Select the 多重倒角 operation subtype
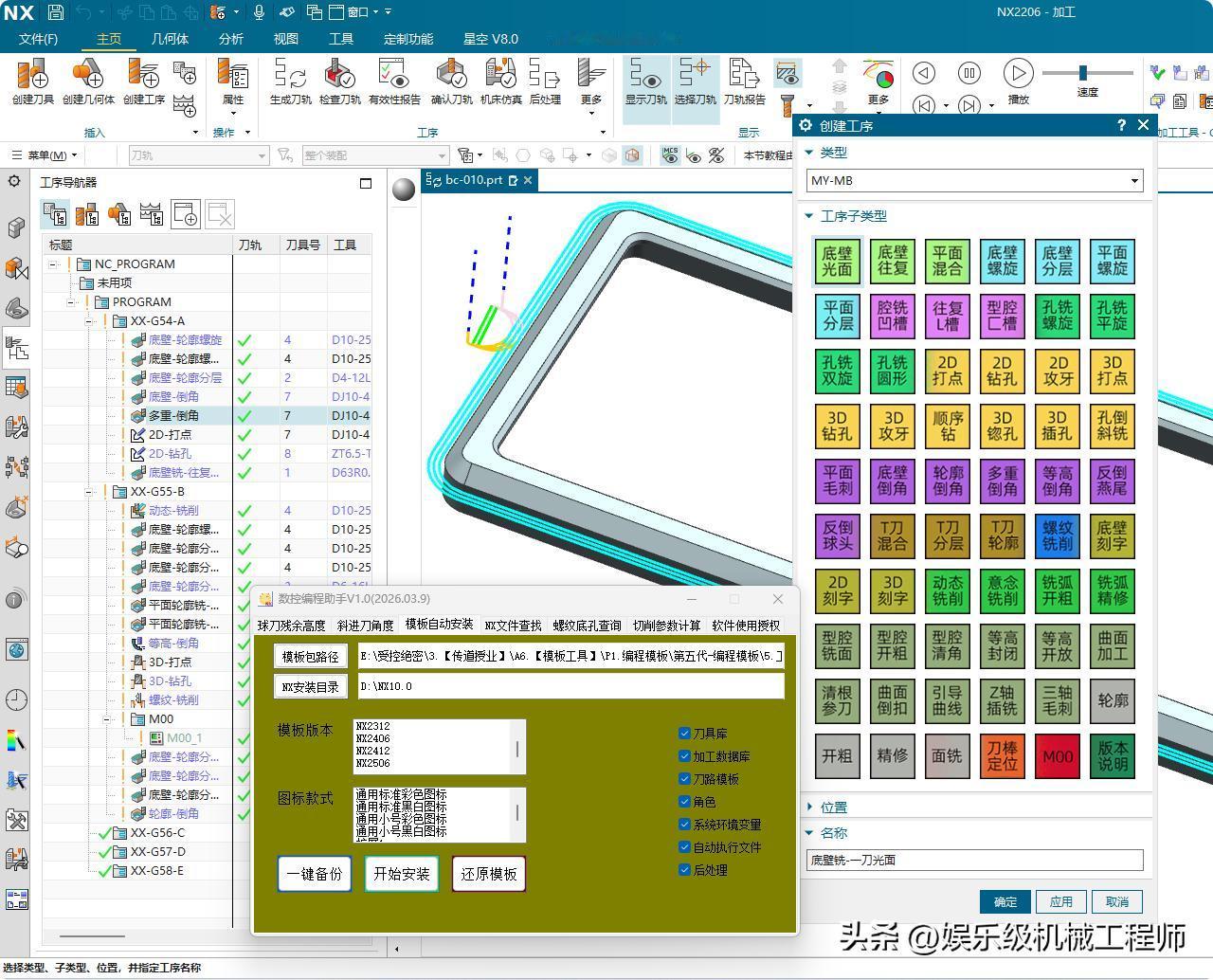This screenshot has width=1213, height=980. click(1002, 481)
